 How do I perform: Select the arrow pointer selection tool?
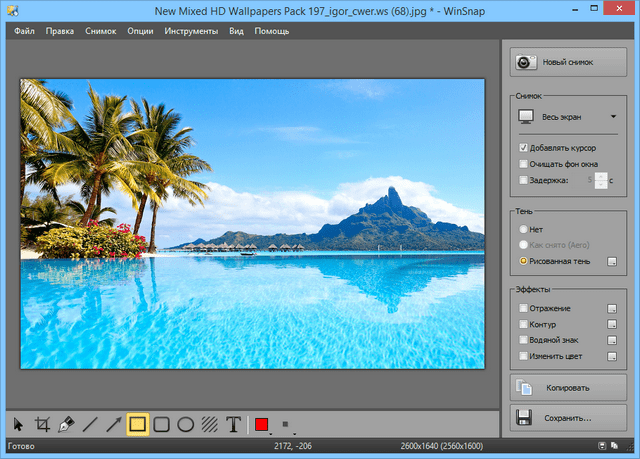point(18,424)
